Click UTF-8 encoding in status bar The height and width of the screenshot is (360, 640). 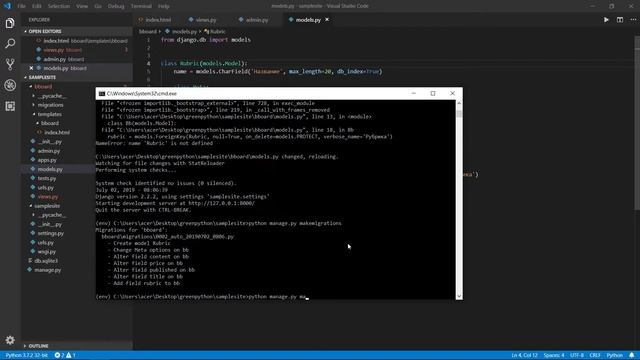pos(577,355)
